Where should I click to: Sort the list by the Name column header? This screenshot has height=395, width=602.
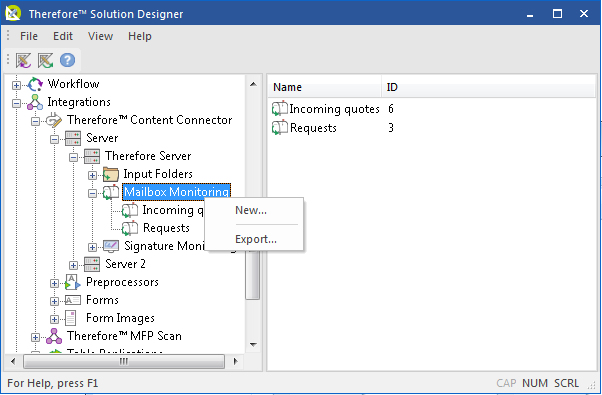(324, 87)
